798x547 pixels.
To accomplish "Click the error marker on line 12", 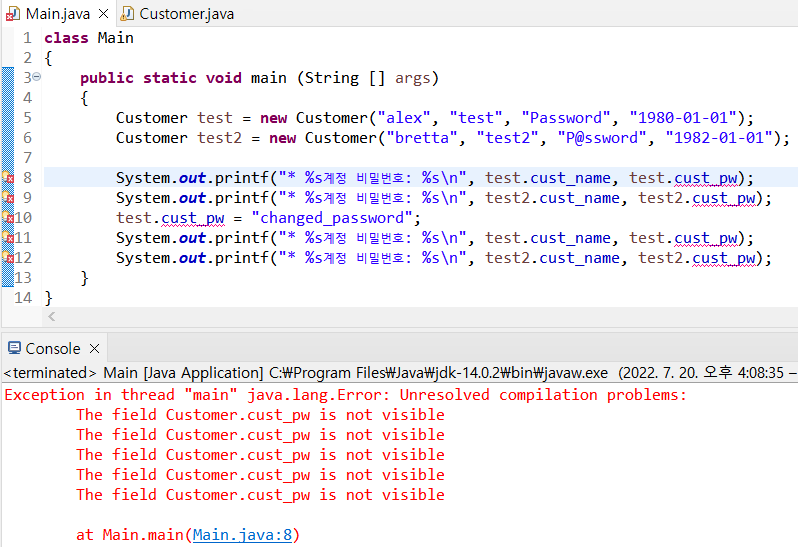I will [8, 257].
